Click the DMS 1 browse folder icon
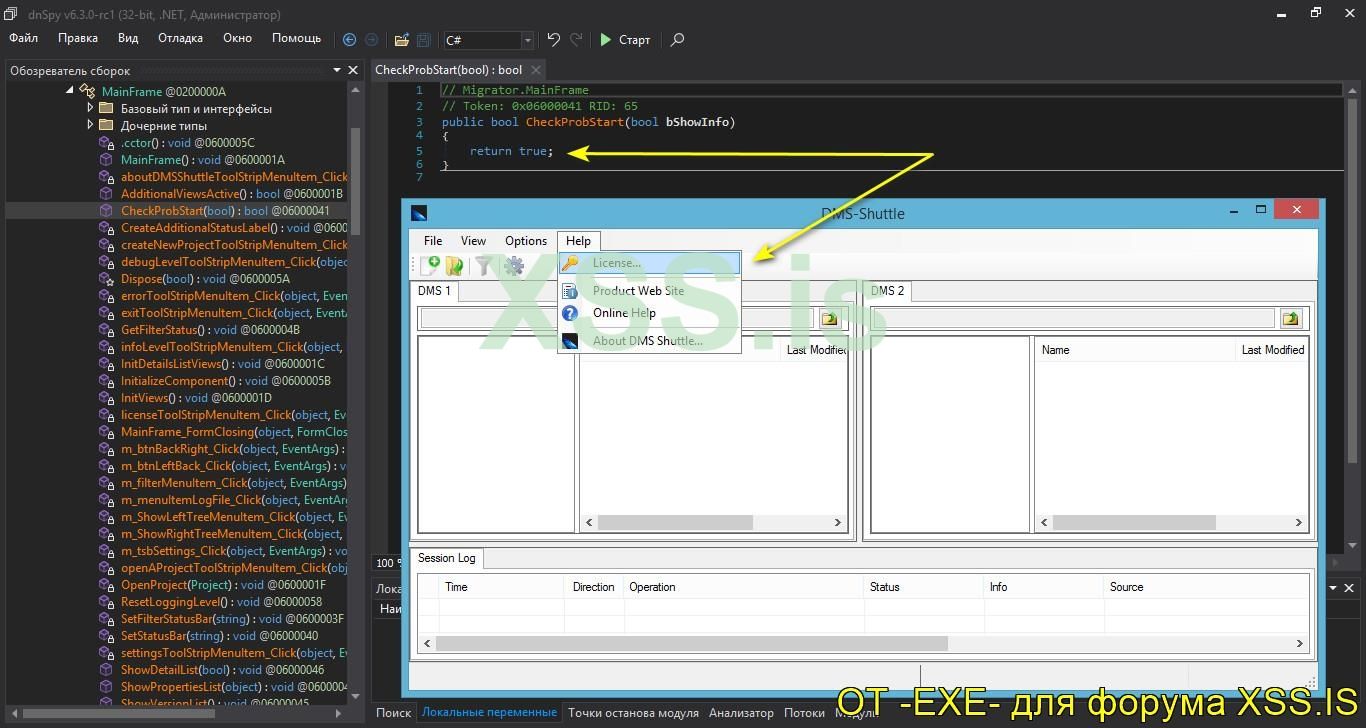This screenshot has height=728, width=1366. tap(830, 319)
